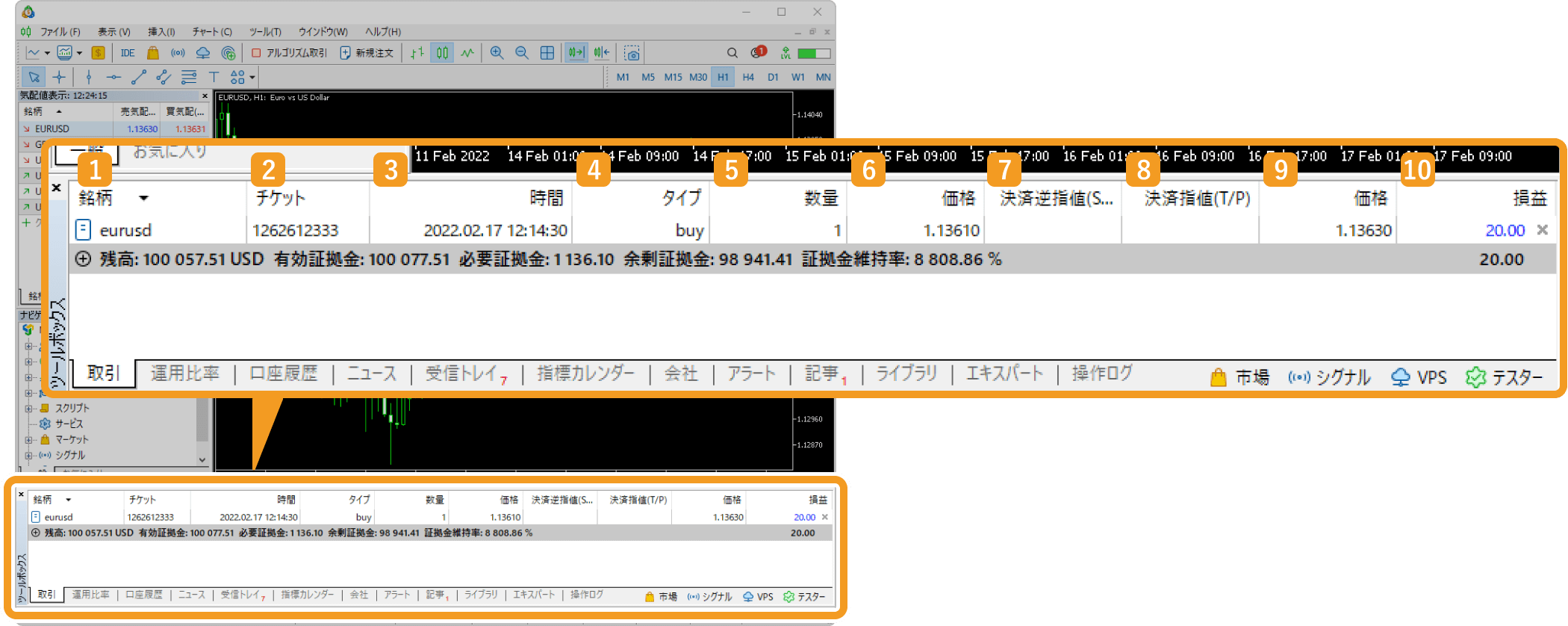Open the ファイル (F) menu
The image size is (1568, 626).
pos(60,31)
